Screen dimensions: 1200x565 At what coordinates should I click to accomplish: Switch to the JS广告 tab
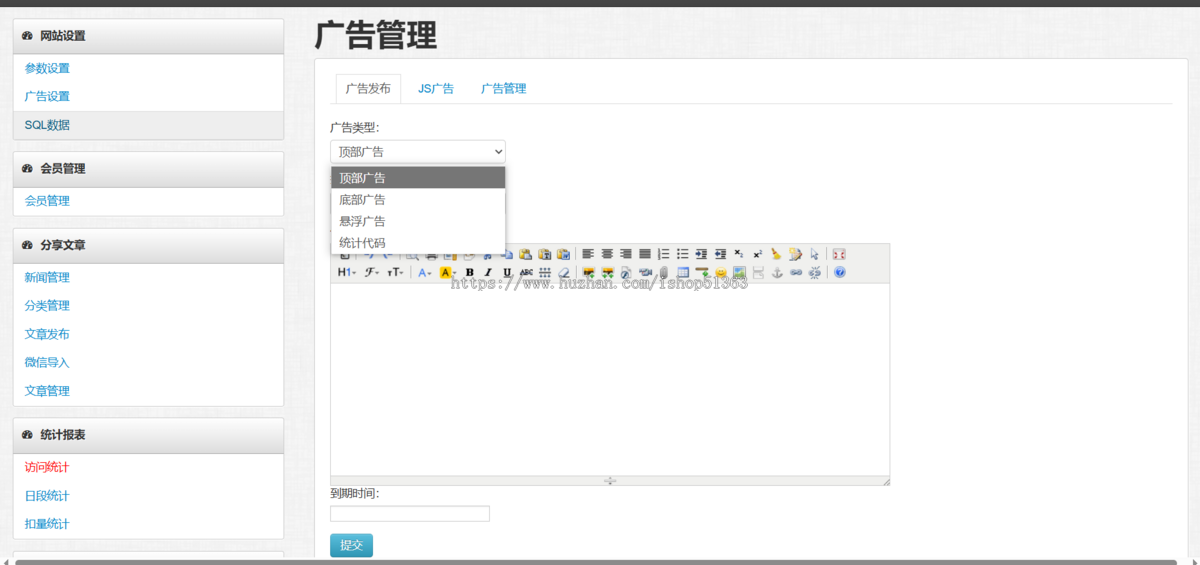coord(436,89)
